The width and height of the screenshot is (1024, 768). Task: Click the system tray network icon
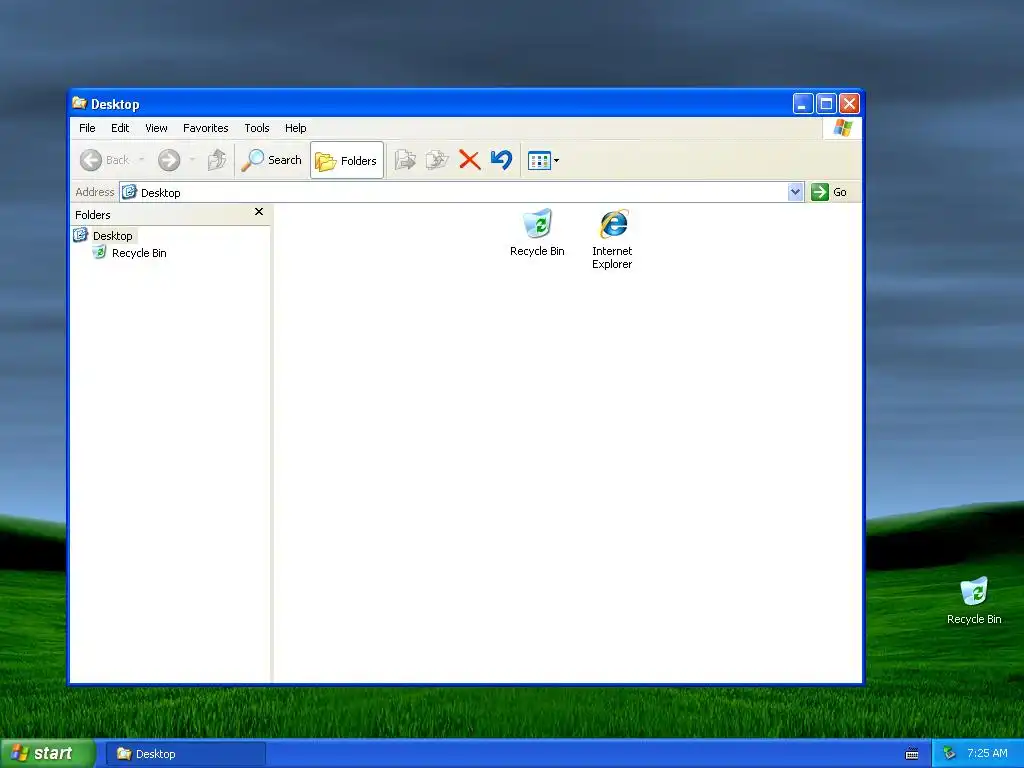click(950, 754)
